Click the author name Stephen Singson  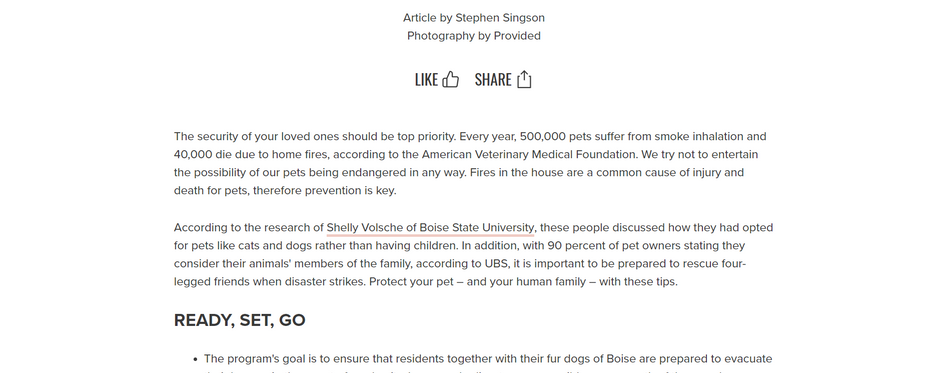coord(500,18)
